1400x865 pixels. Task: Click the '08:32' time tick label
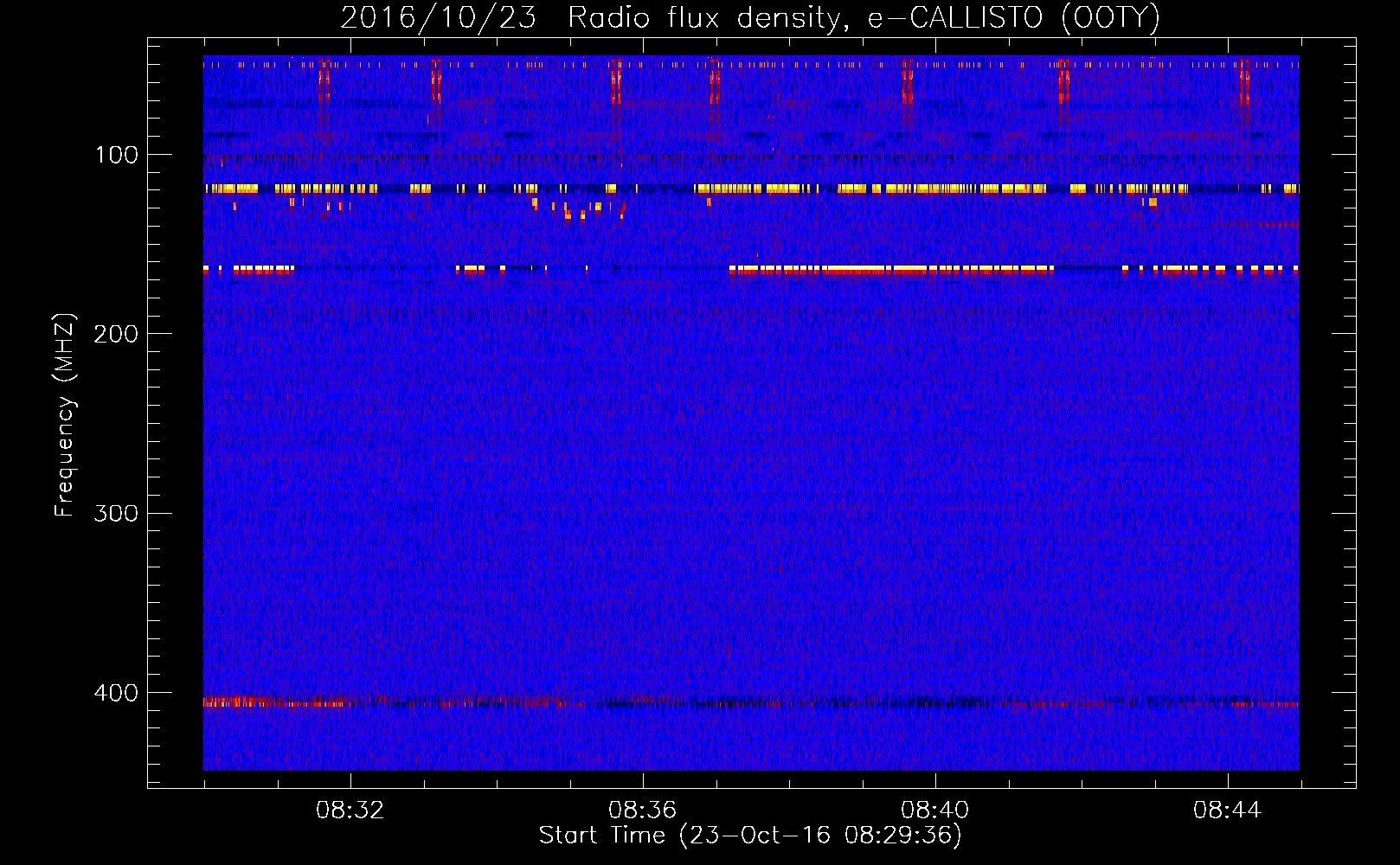[x=350, y=811]
